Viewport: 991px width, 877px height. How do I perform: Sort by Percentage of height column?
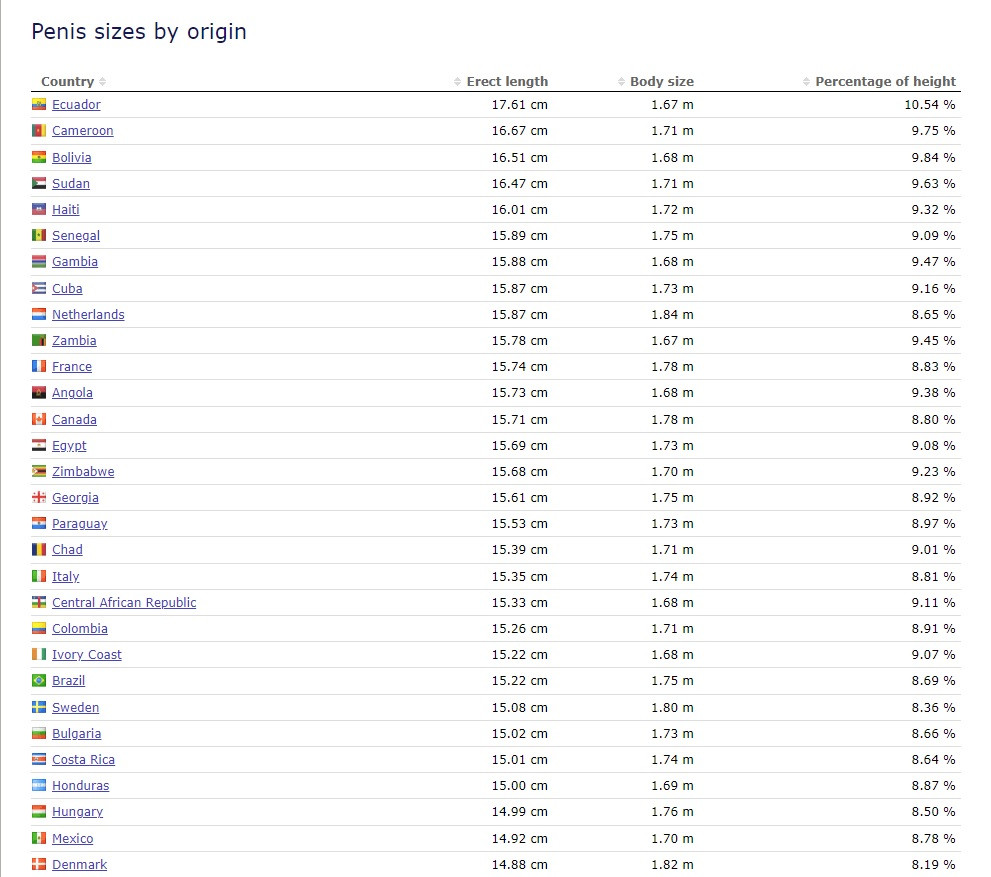884,82
